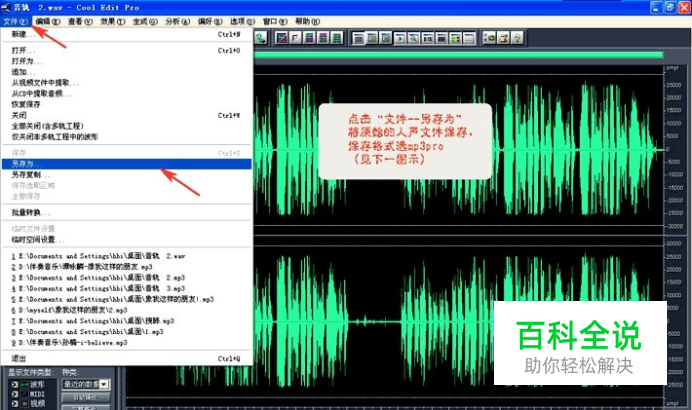Choose 打开... from the file menu

pos(127,50)
